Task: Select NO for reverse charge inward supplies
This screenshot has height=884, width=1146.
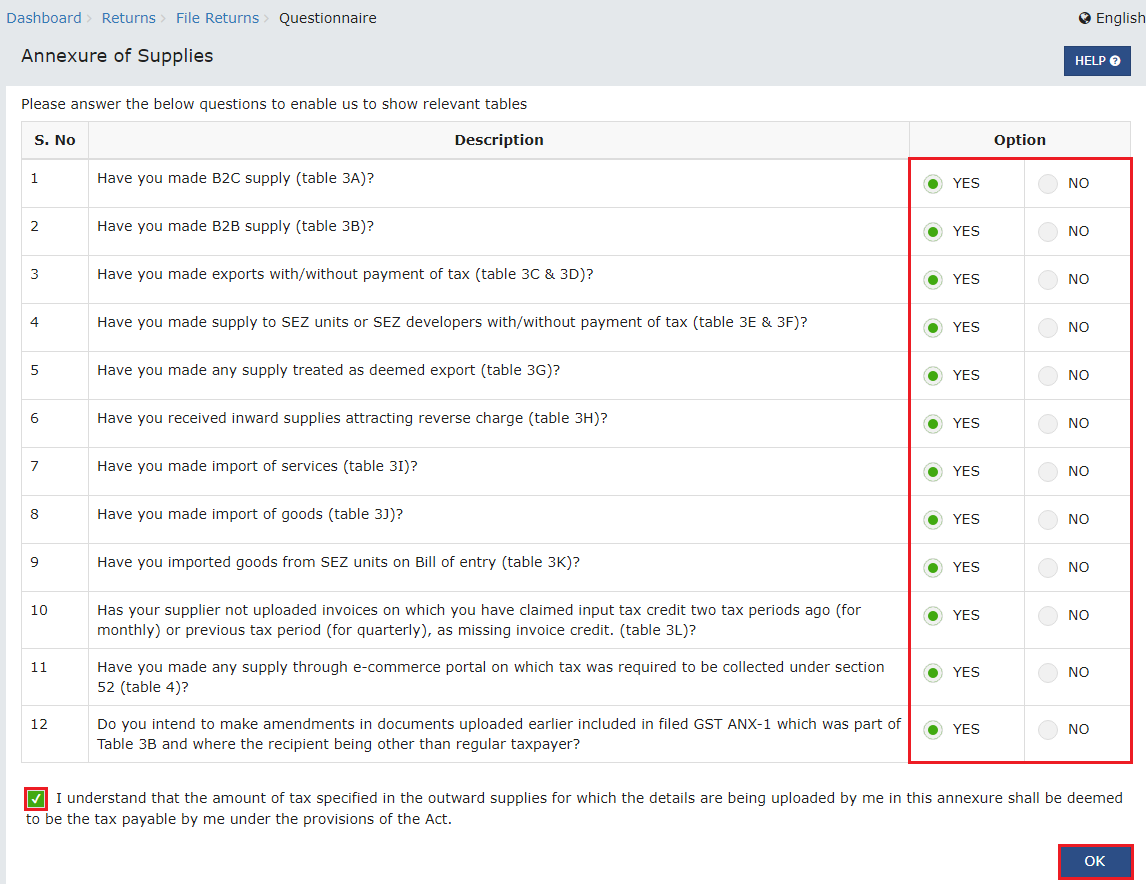Action: pyautogui.click(x=1047, y=424)
